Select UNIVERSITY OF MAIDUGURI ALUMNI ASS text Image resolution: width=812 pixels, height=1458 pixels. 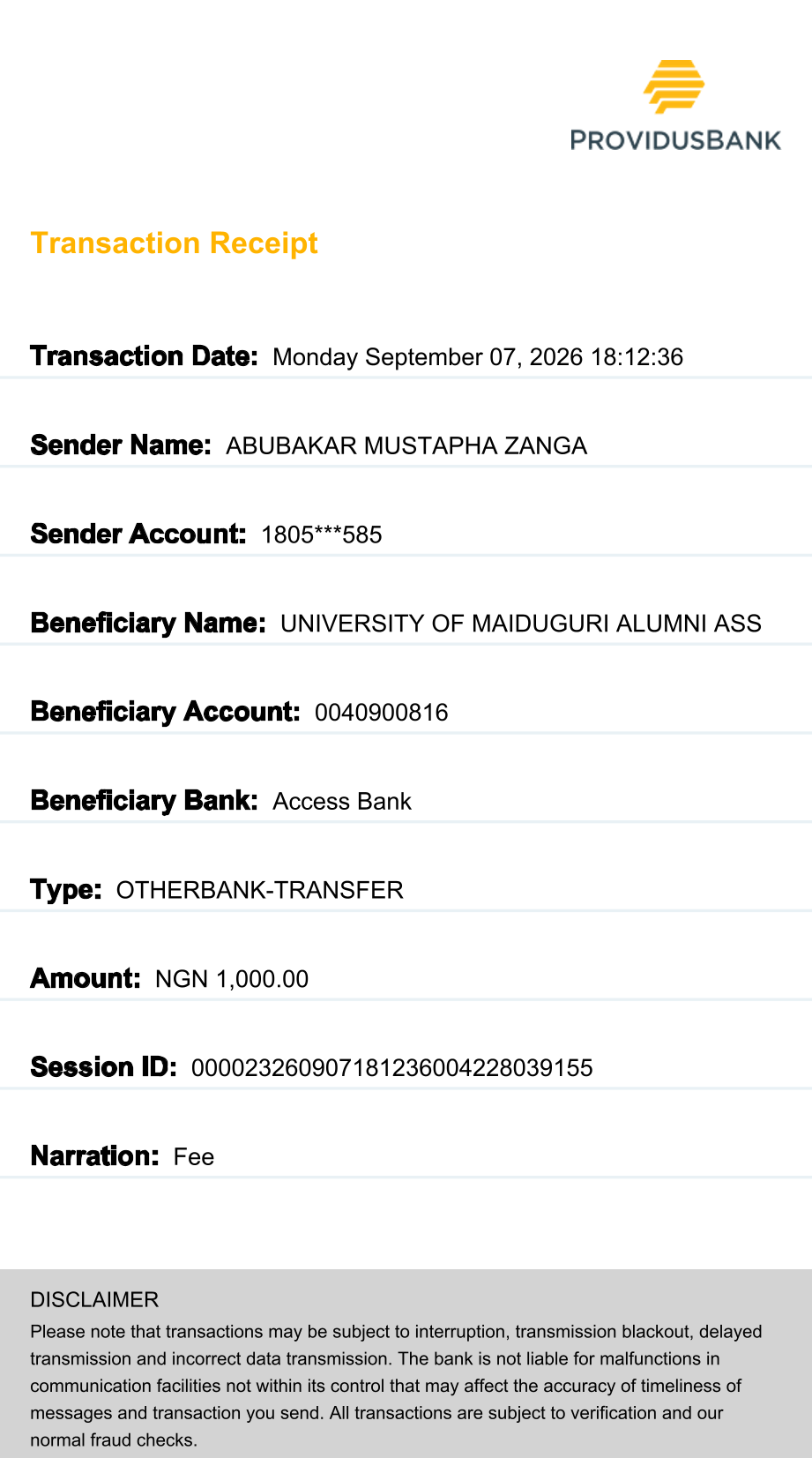[521, 624]
